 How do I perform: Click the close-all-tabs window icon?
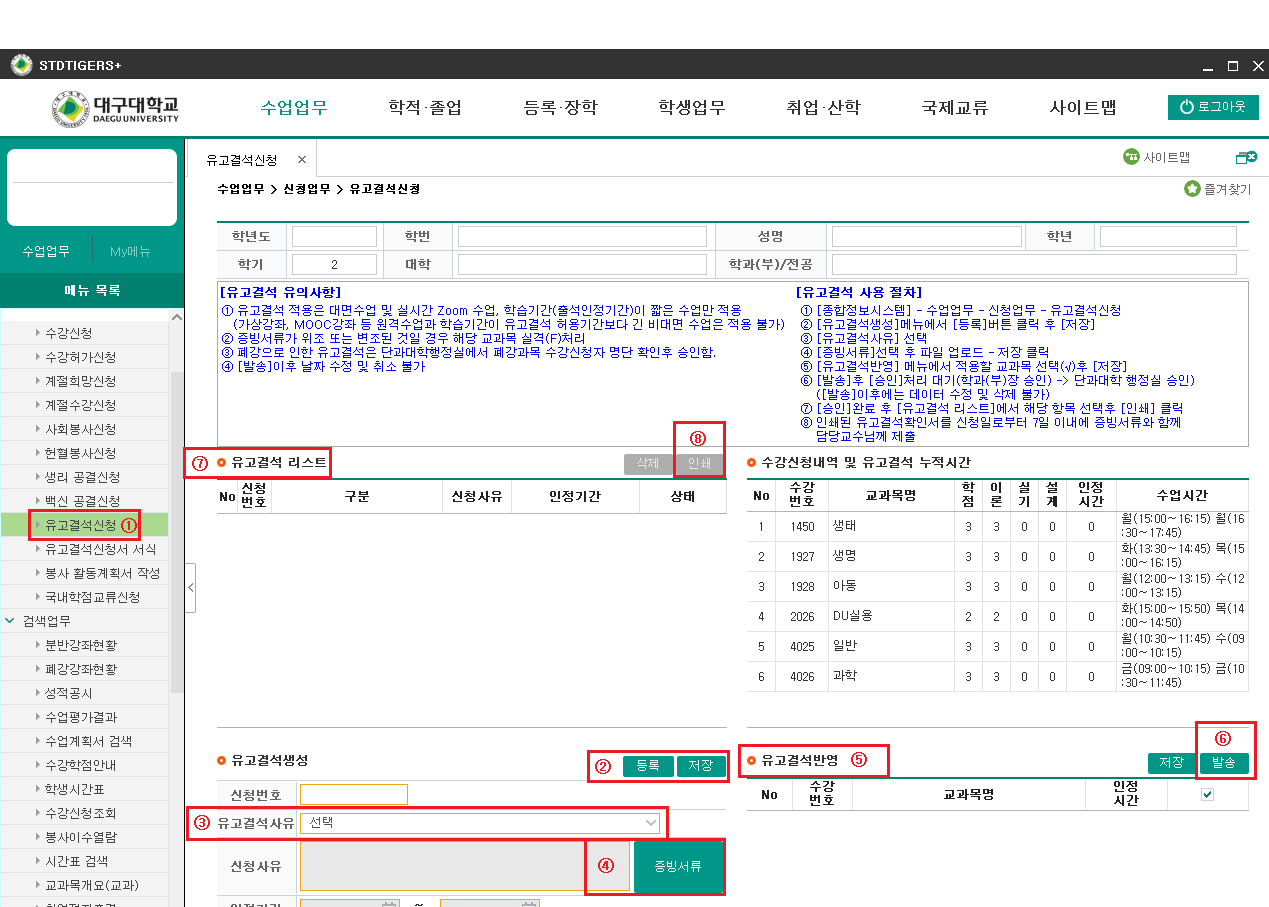tap(1246, 157)
